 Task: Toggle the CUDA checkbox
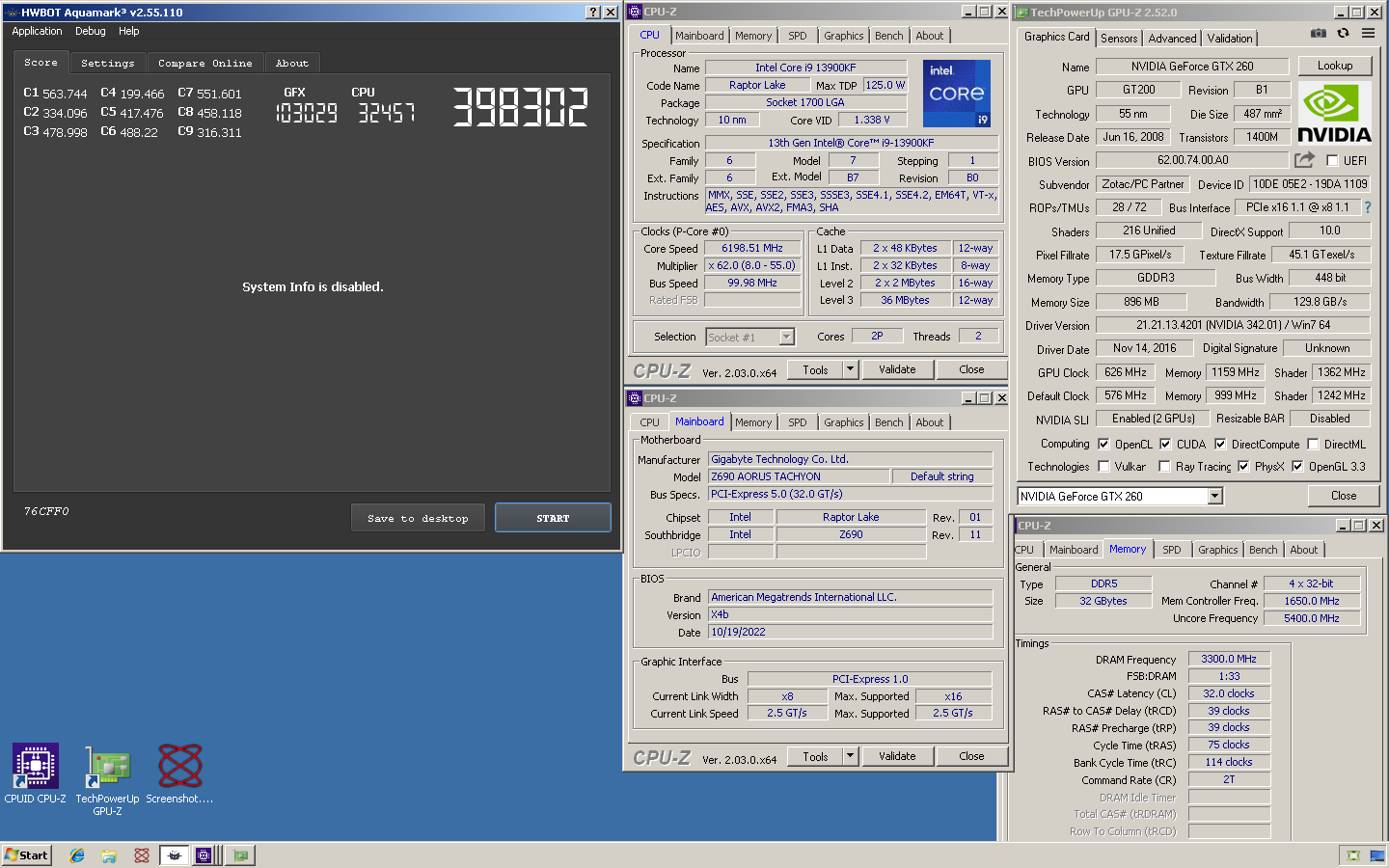pyautogui.click(x=1165, y=444)
